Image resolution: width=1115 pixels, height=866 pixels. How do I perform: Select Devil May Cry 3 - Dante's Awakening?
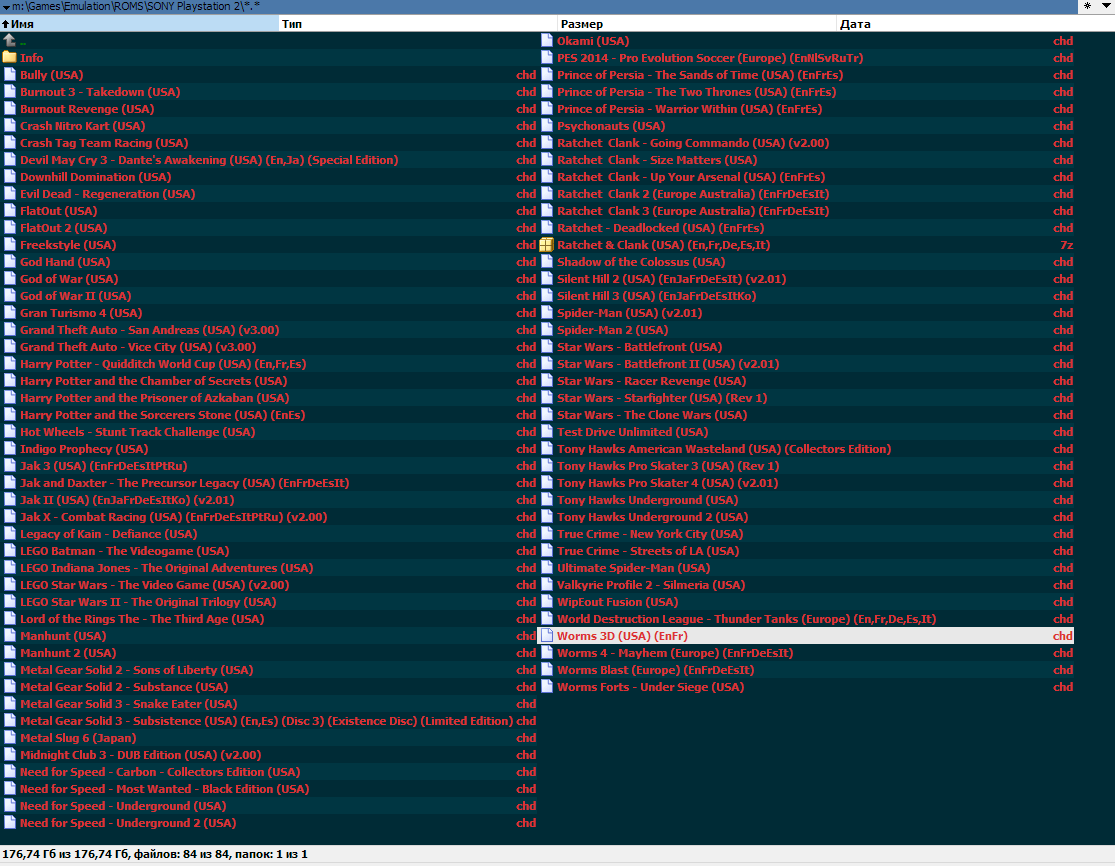pos(209,160)
